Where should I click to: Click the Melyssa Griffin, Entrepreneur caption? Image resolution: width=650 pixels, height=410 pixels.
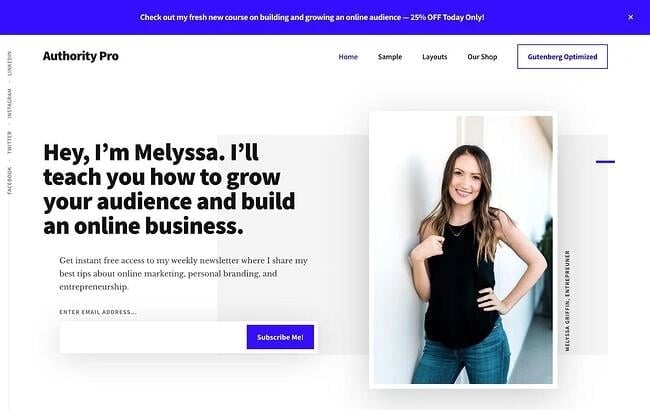567,301
